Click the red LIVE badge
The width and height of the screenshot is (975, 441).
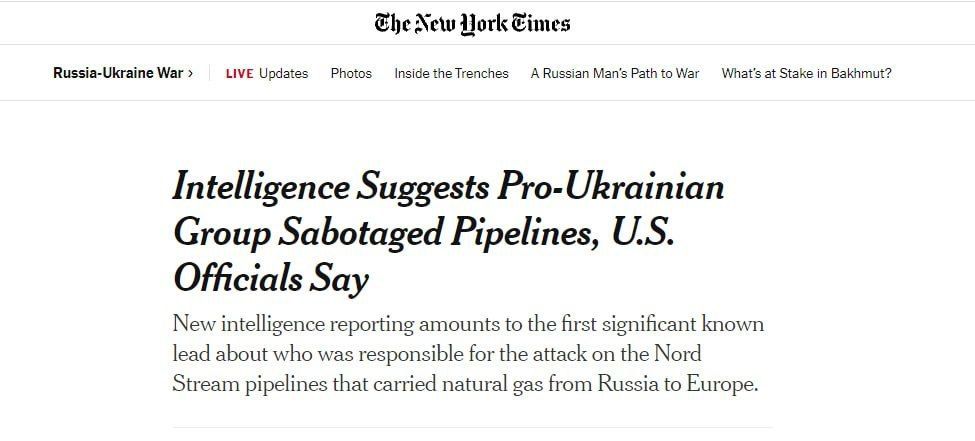pyautogui.click(x=239, y=73)
